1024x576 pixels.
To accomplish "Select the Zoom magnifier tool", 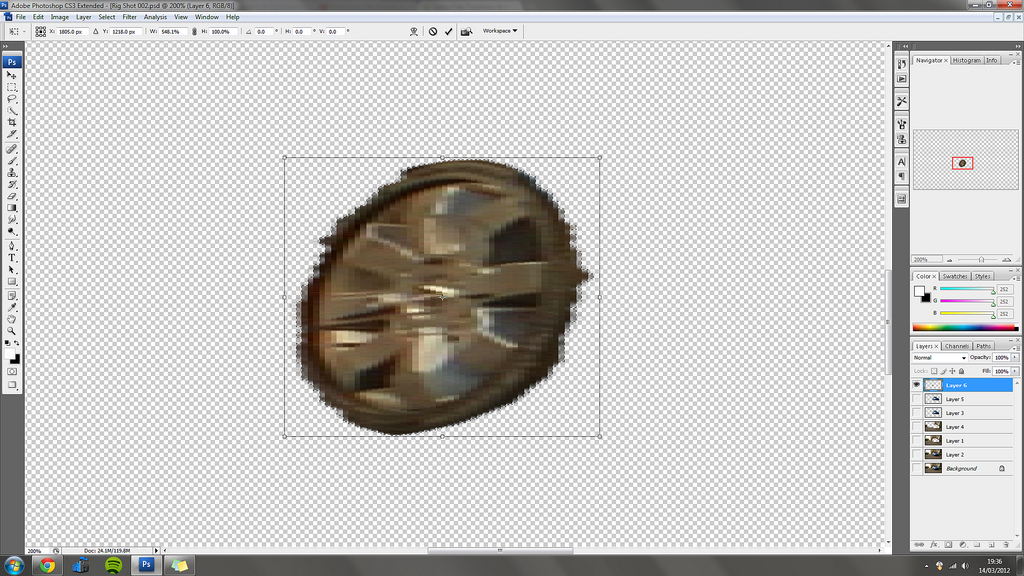I will (12, 330).
